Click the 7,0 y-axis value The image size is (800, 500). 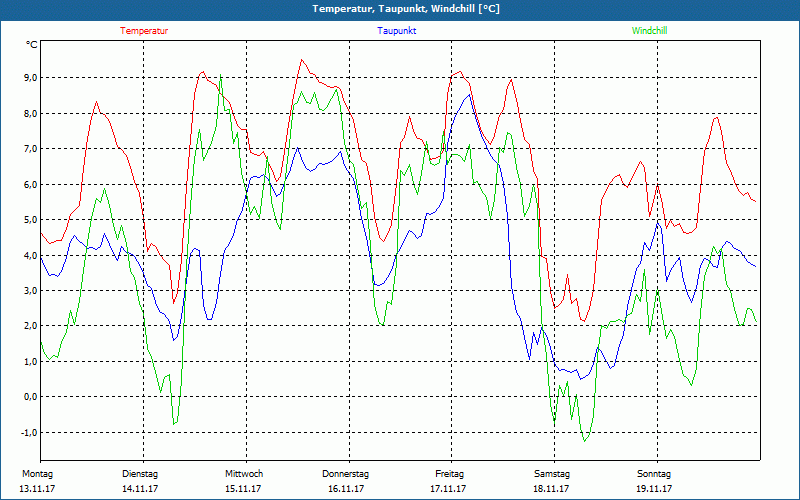31,148
